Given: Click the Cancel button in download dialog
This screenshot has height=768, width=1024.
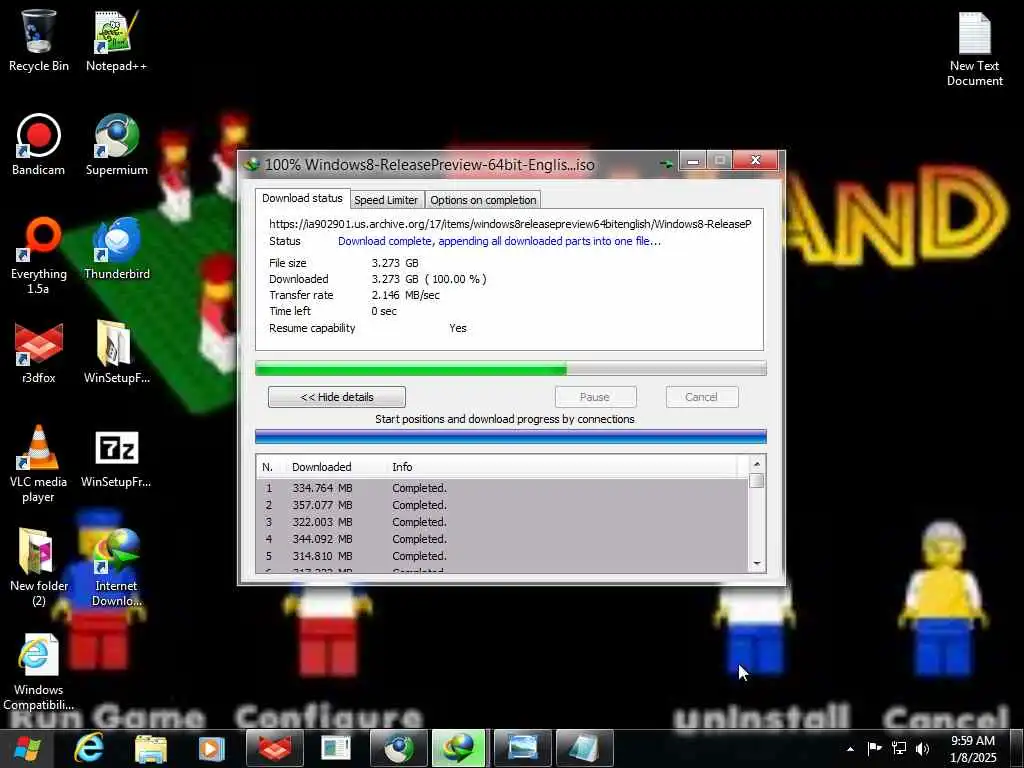Looking at the screenshot, I should (701, 397).
